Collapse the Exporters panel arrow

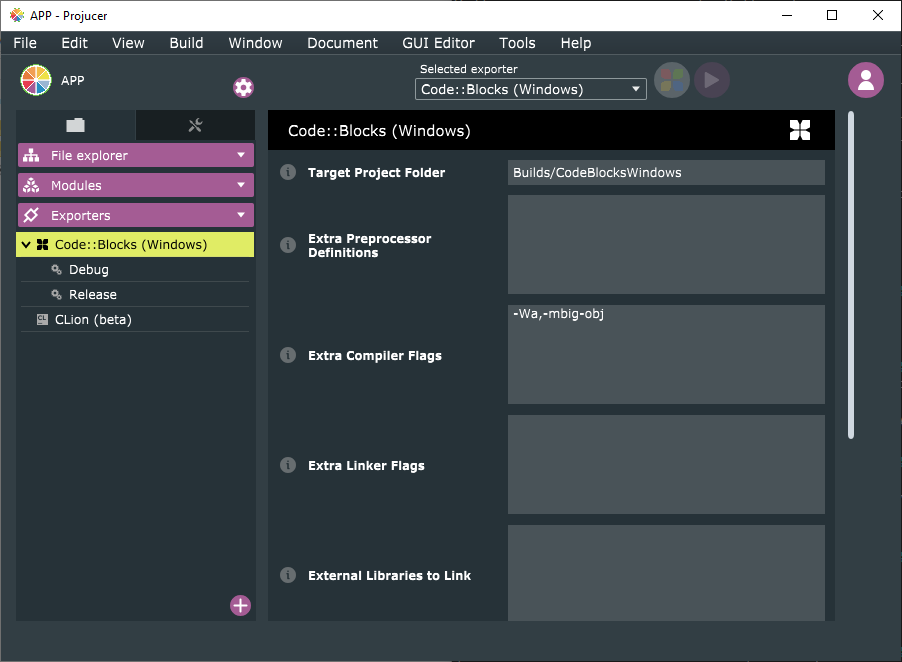[241, 215]
